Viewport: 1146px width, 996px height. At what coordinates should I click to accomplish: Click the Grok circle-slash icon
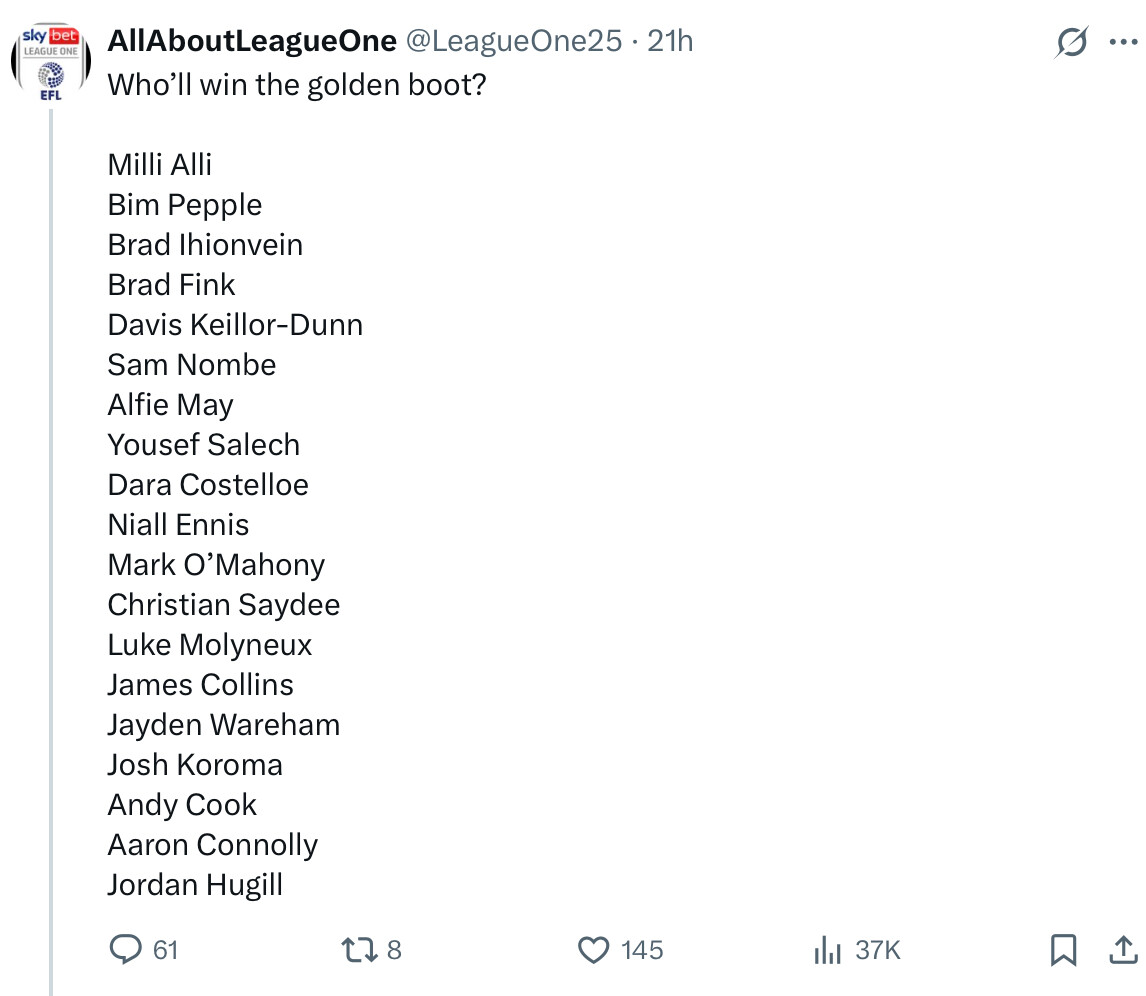tap(1072, 42)
